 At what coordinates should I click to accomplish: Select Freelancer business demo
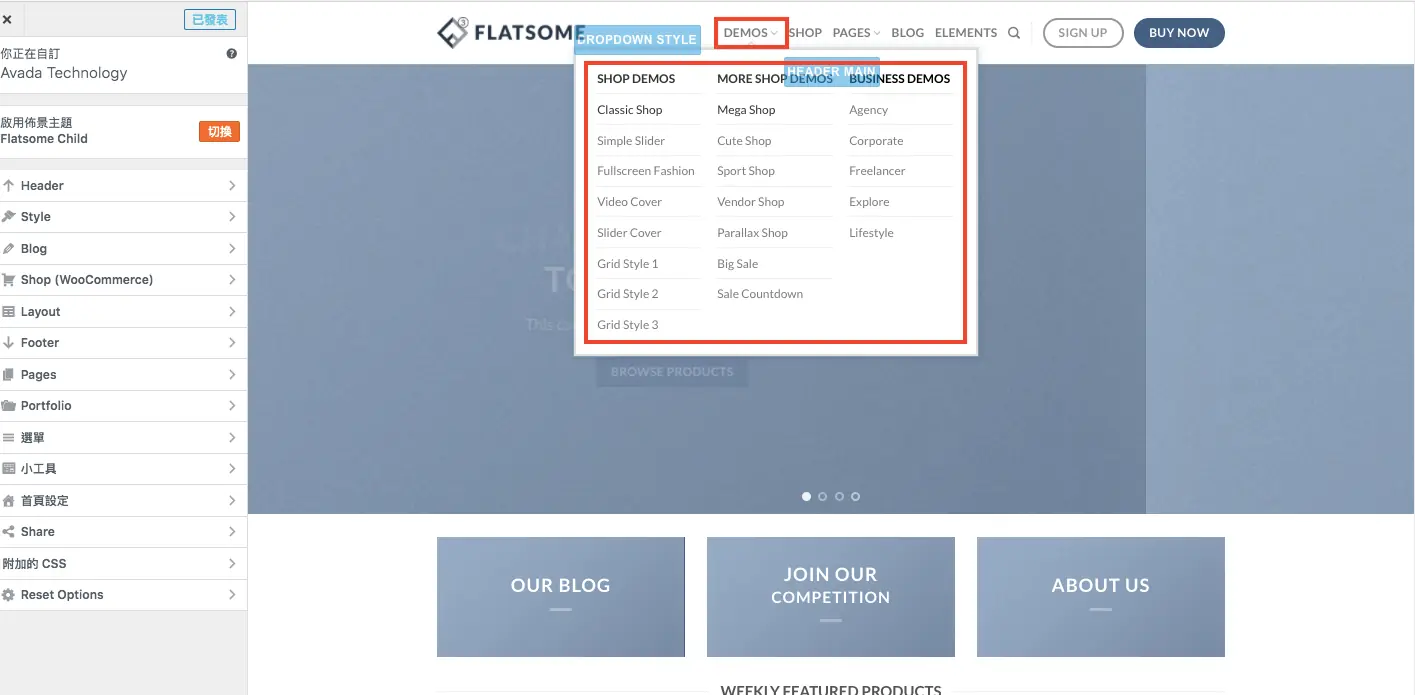click(877, 171)
